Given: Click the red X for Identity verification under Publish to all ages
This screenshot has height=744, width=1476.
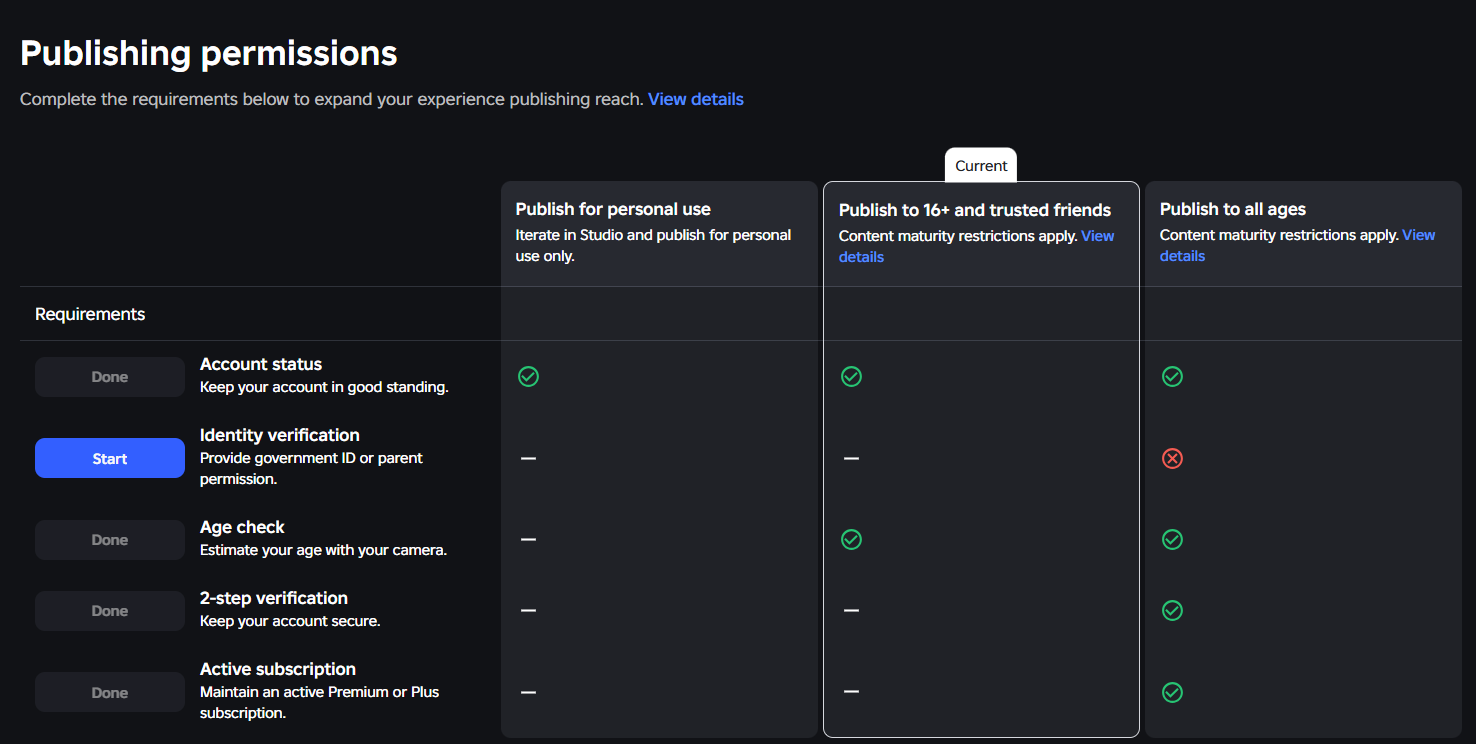Looking at the screenshot, I should [x=1172, y=458].
